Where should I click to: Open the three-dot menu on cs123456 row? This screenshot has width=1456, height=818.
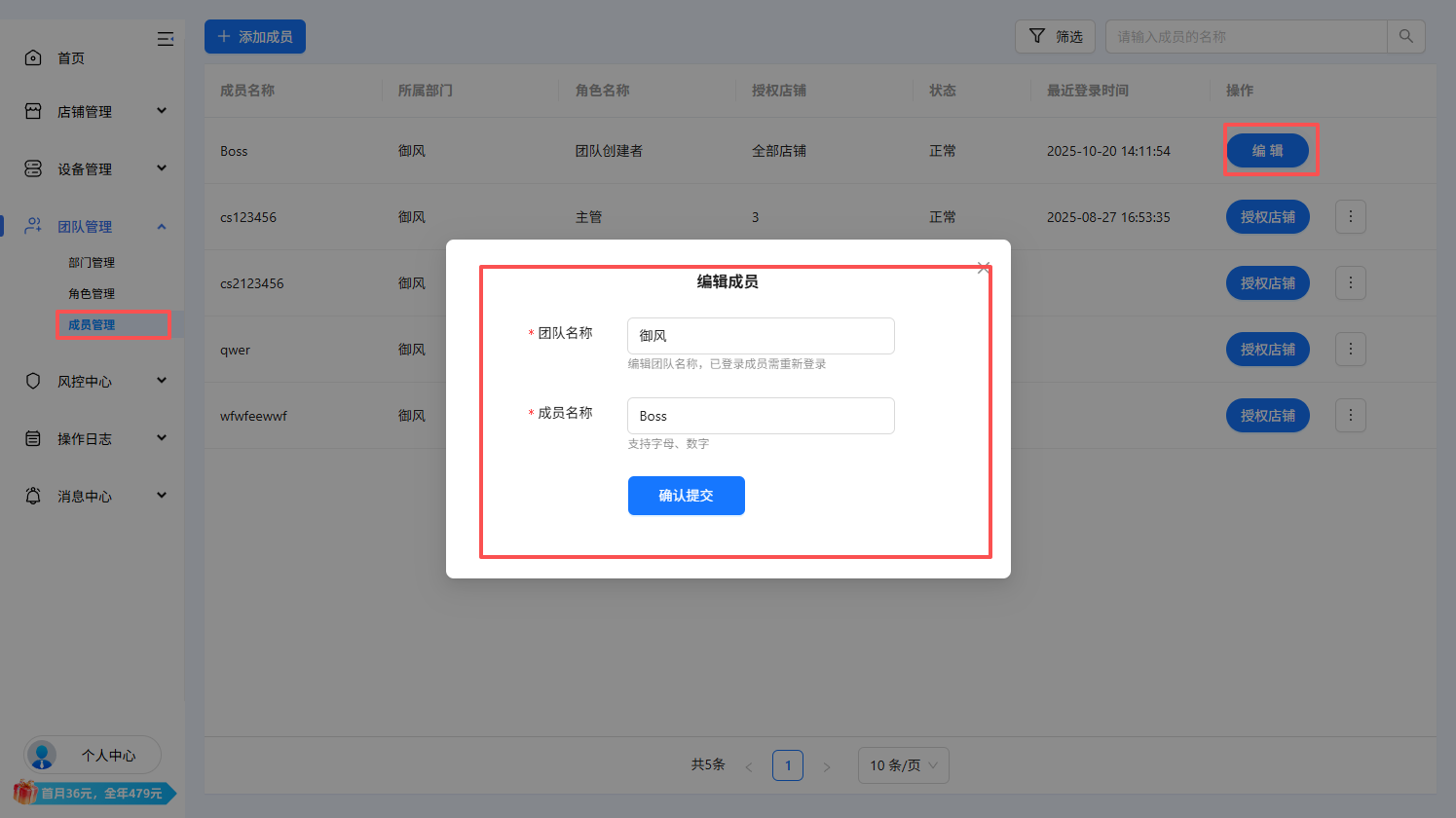(1350, 216)
